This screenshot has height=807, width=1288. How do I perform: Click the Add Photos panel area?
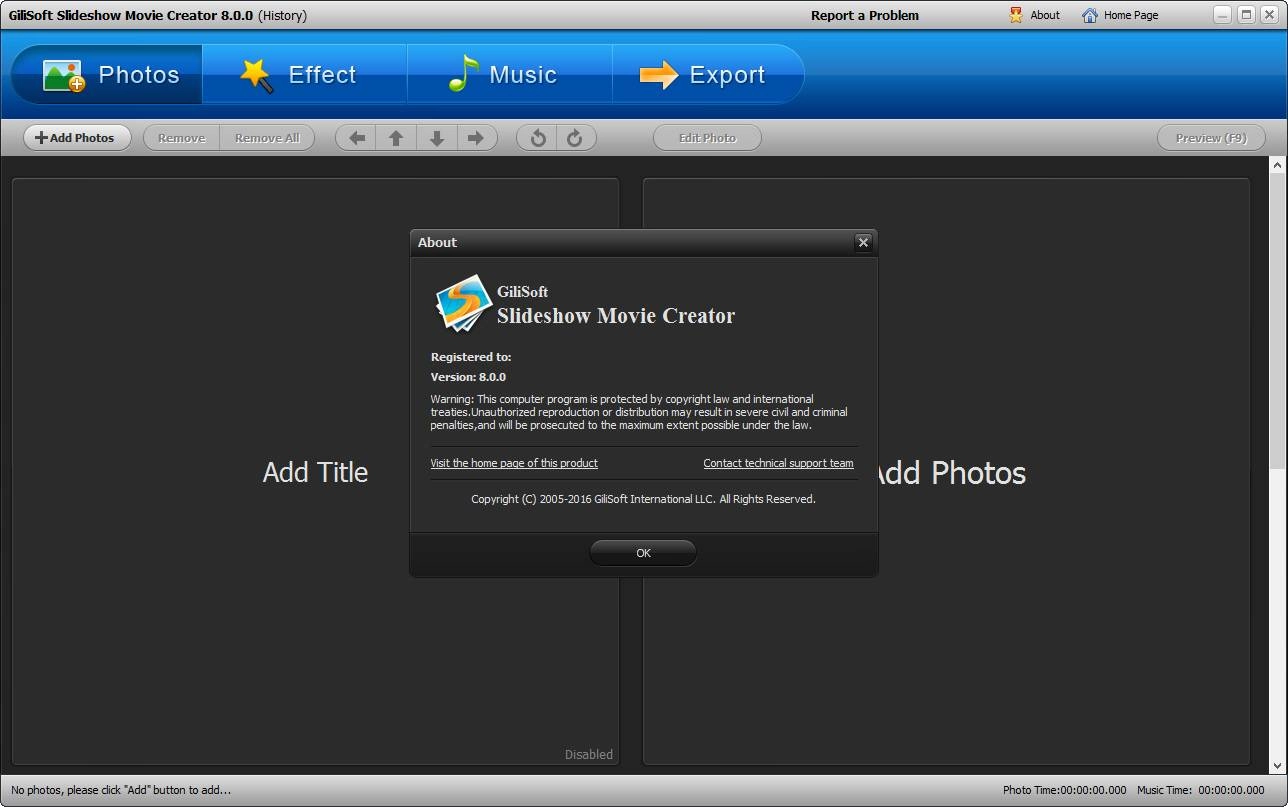(x=946, y=472)
